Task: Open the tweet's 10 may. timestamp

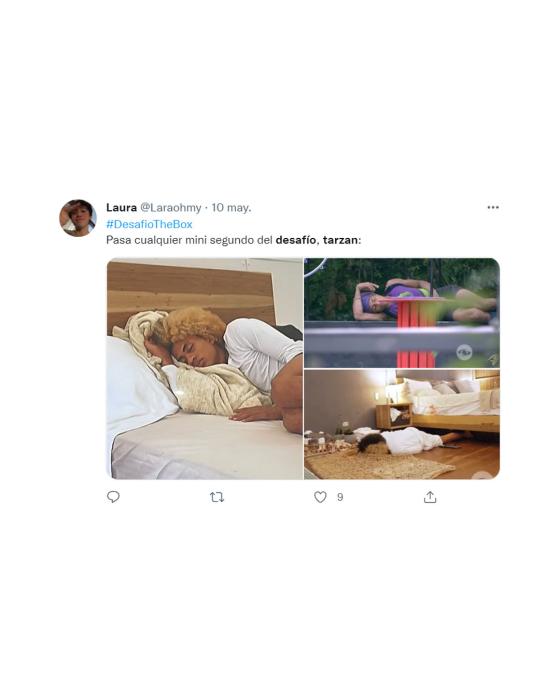Action: 231,208
